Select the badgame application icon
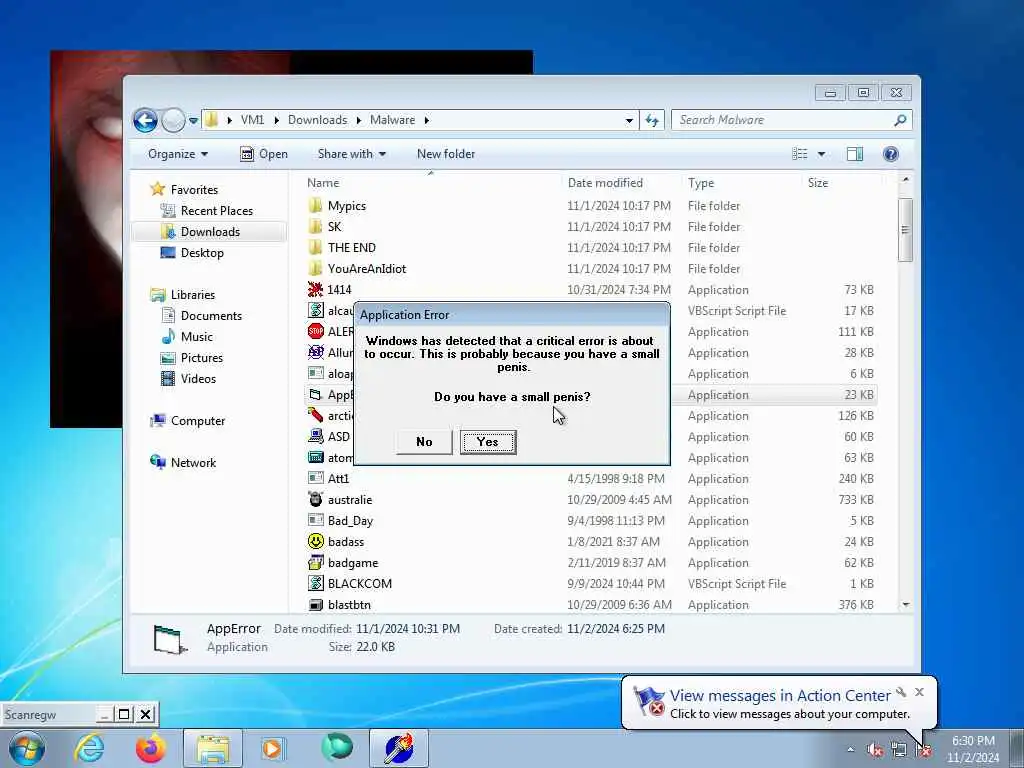Image resolution: width=1024 pixels, height=768 pixels. [315, 562]
